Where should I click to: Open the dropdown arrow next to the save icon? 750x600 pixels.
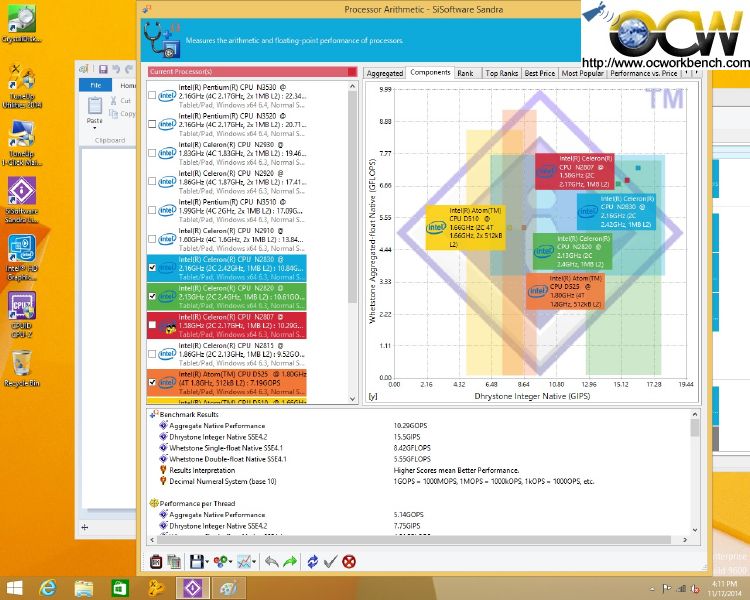pyautogui.click(x=207, y=562)
